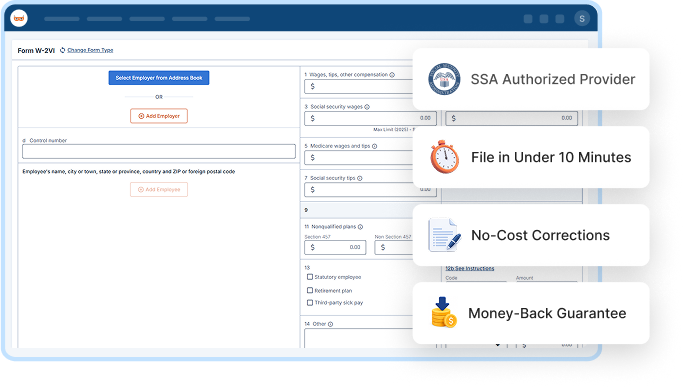This screenshot has width=684, height=387.
Task: Check the Statutory employee checkbox
Action: pos(310,277)
